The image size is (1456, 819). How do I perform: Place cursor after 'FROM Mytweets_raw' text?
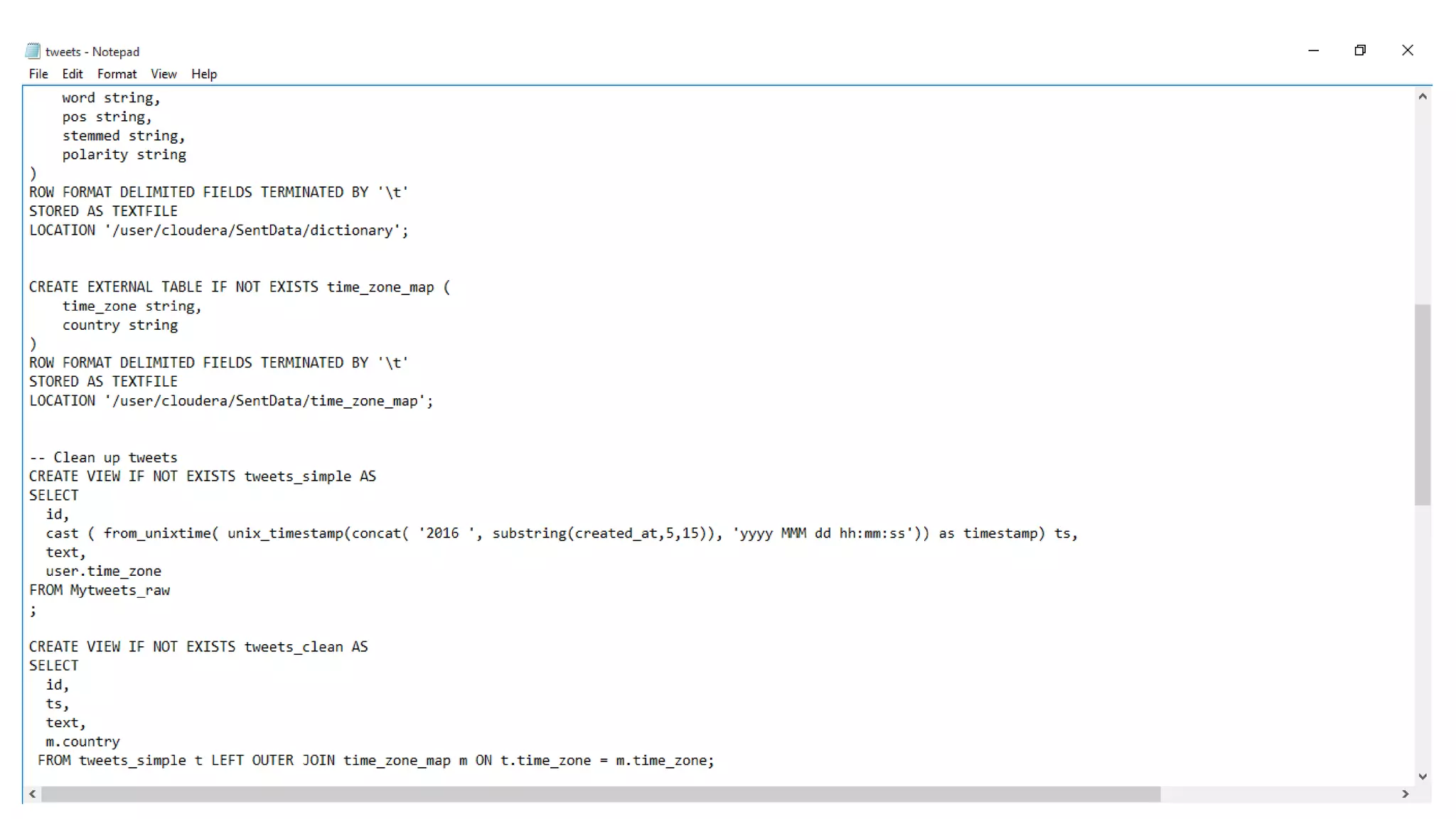171,591
